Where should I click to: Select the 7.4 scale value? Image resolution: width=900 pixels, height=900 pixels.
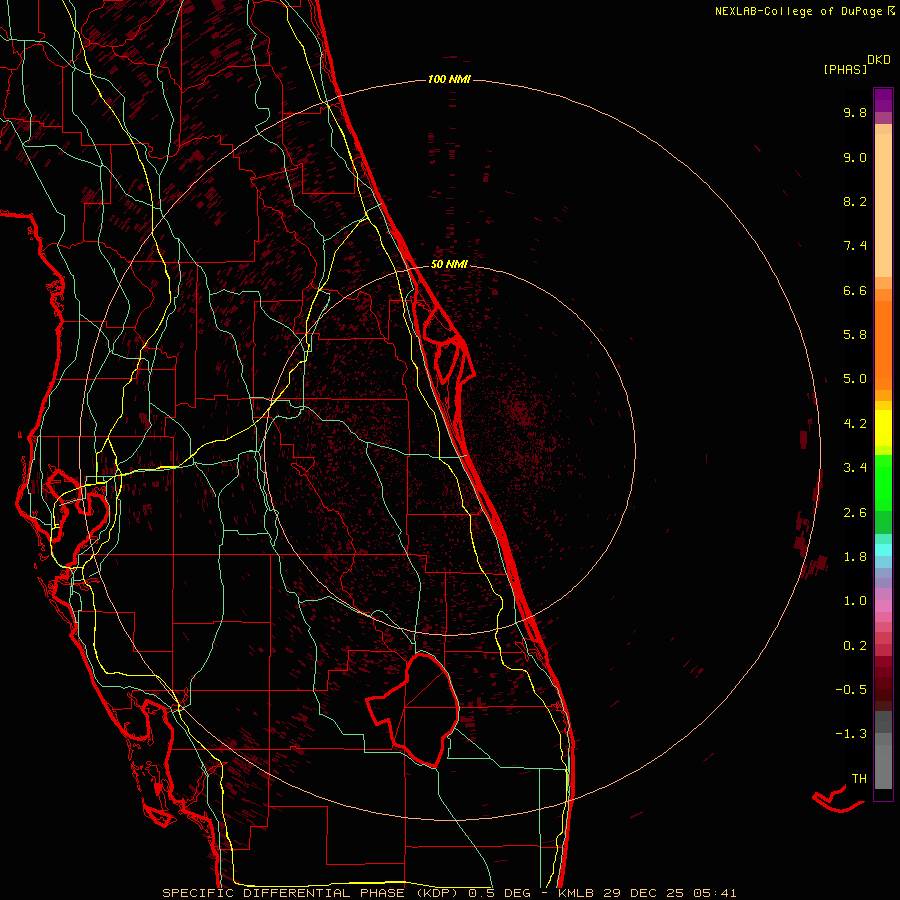855,246
